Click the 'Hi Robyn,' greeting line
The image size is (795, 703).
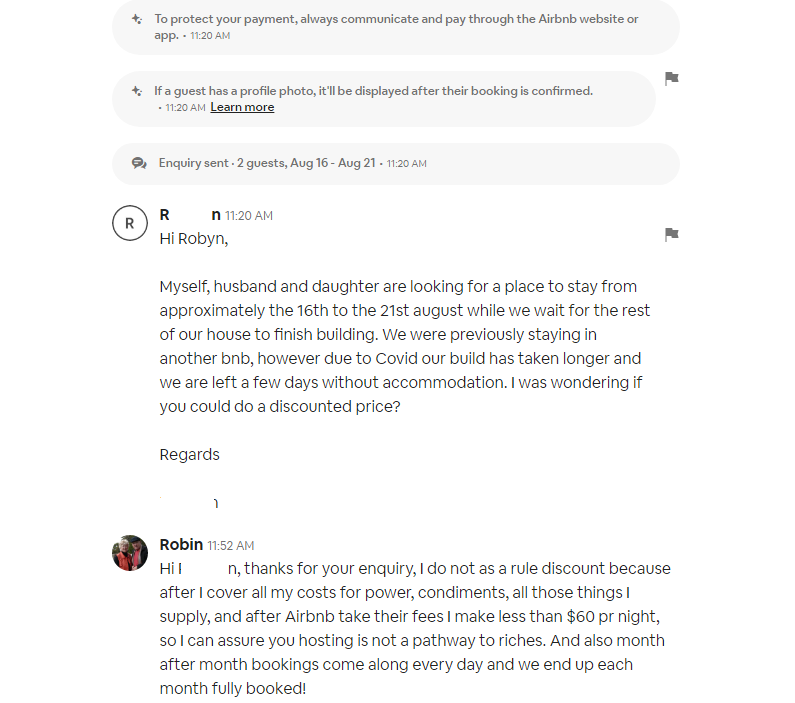[194, 238]
